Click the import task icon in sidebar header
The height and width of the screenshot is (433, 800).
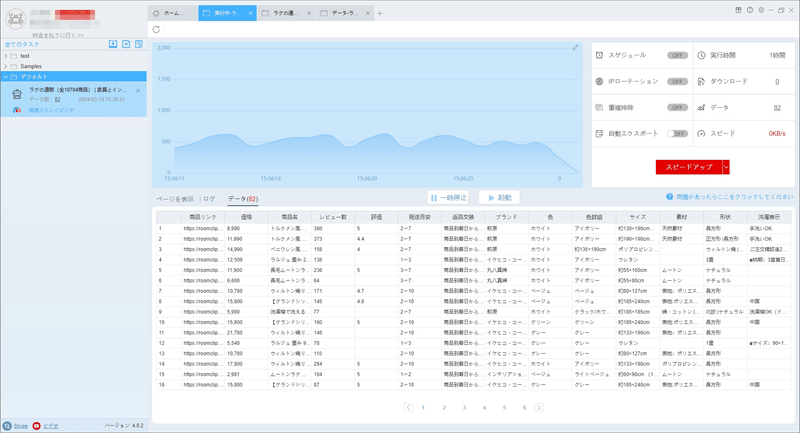click(113, 44)
